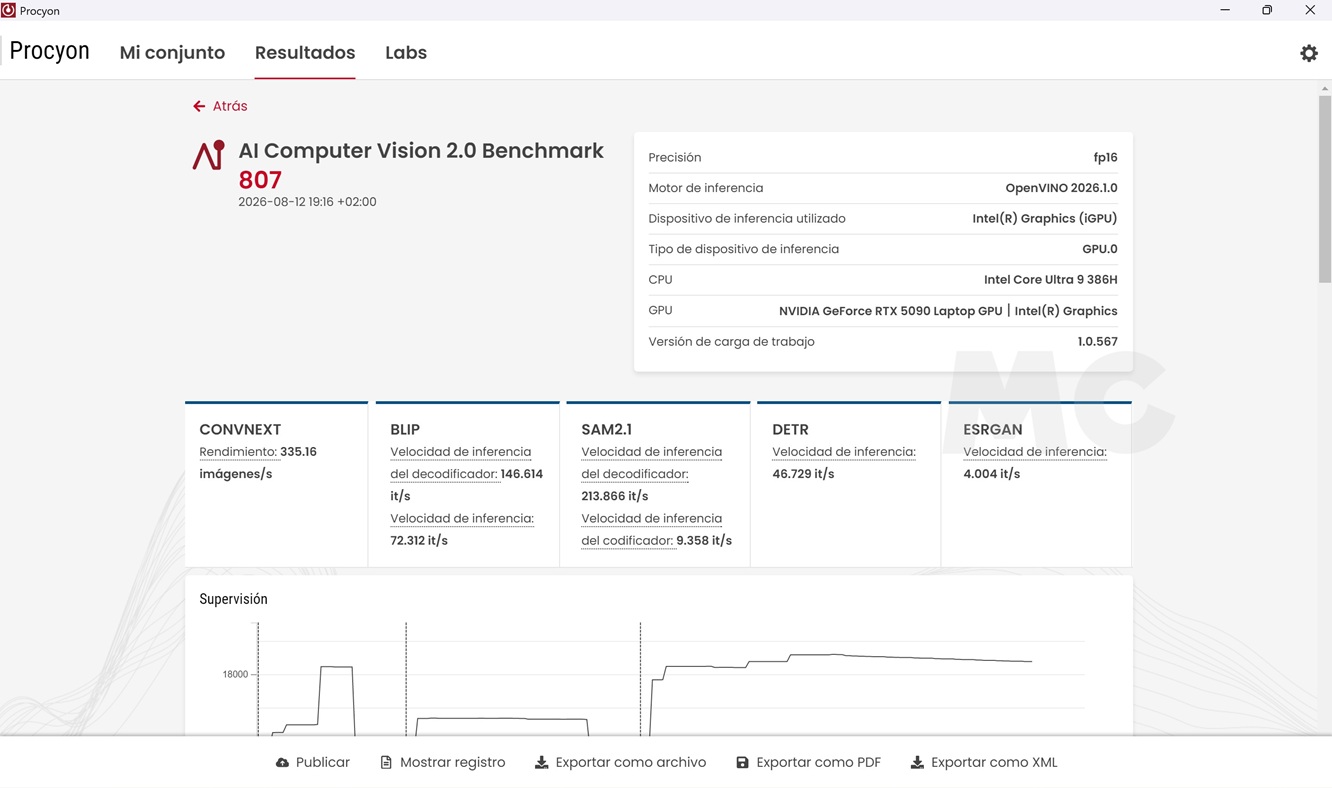Click SAM2.1 decoder speed 213.866 it/s
The width and height of the screenshot is (1332, 788).
coord(615,496)
